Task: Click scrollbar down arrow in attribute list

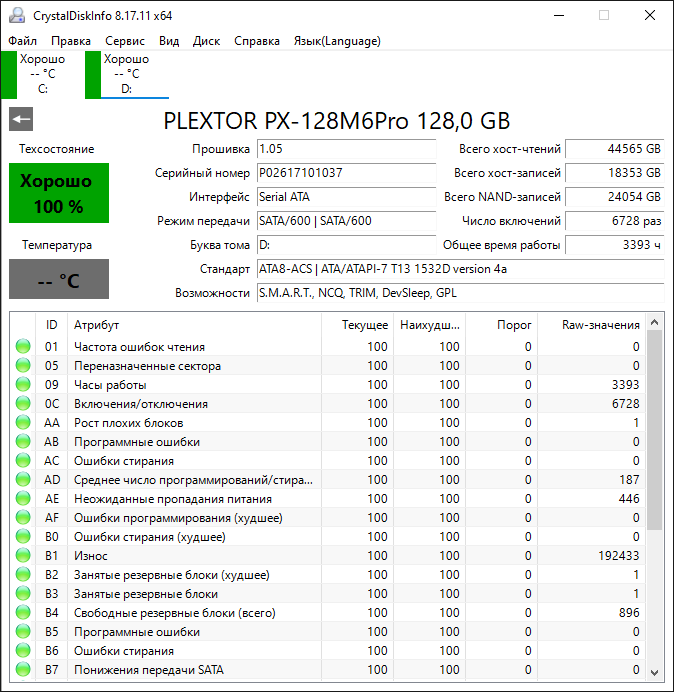Action: click(655, 672)
